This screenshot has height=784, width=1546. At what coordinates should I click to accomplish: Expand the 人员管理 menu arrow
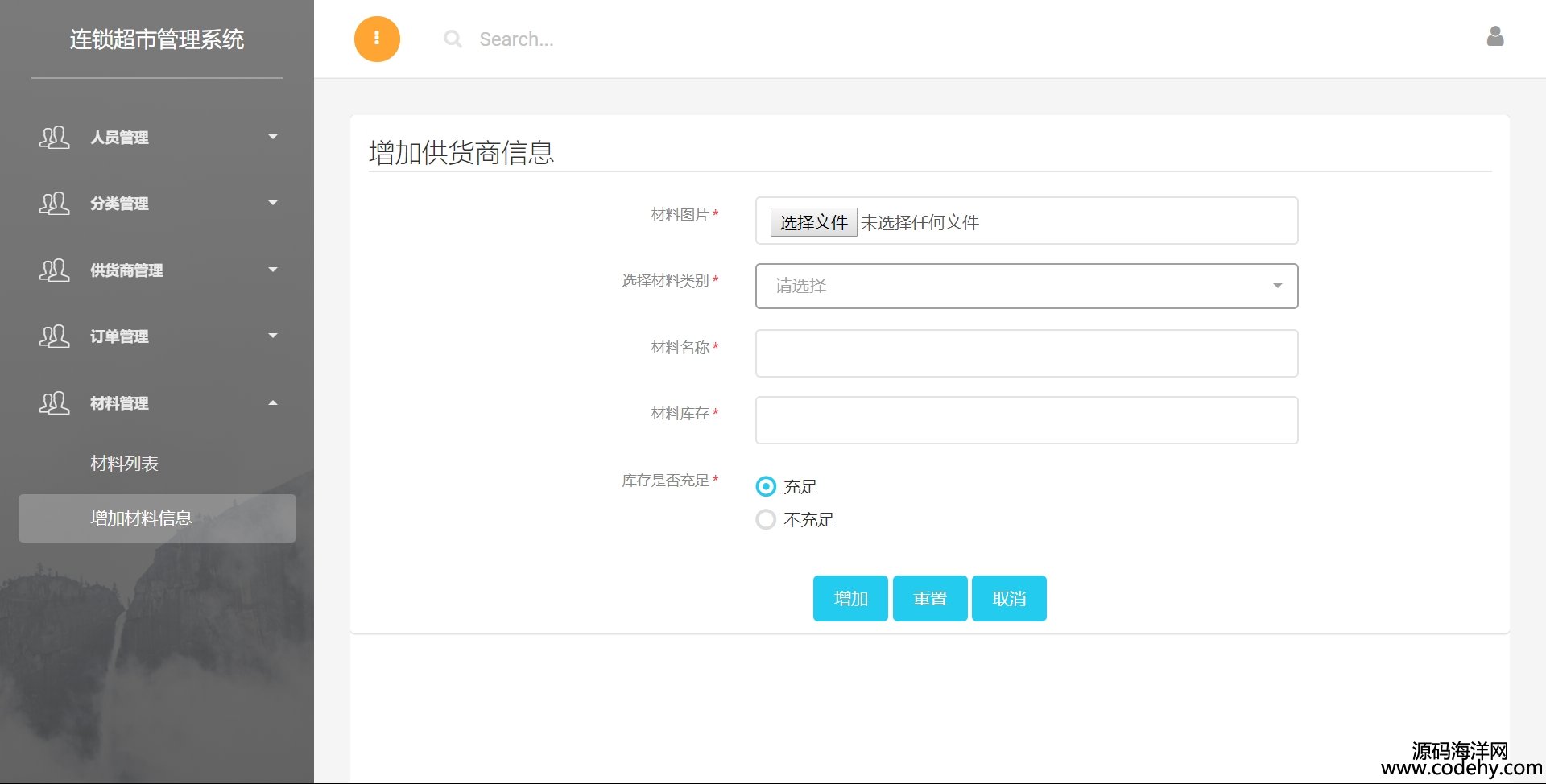[273, 137]
